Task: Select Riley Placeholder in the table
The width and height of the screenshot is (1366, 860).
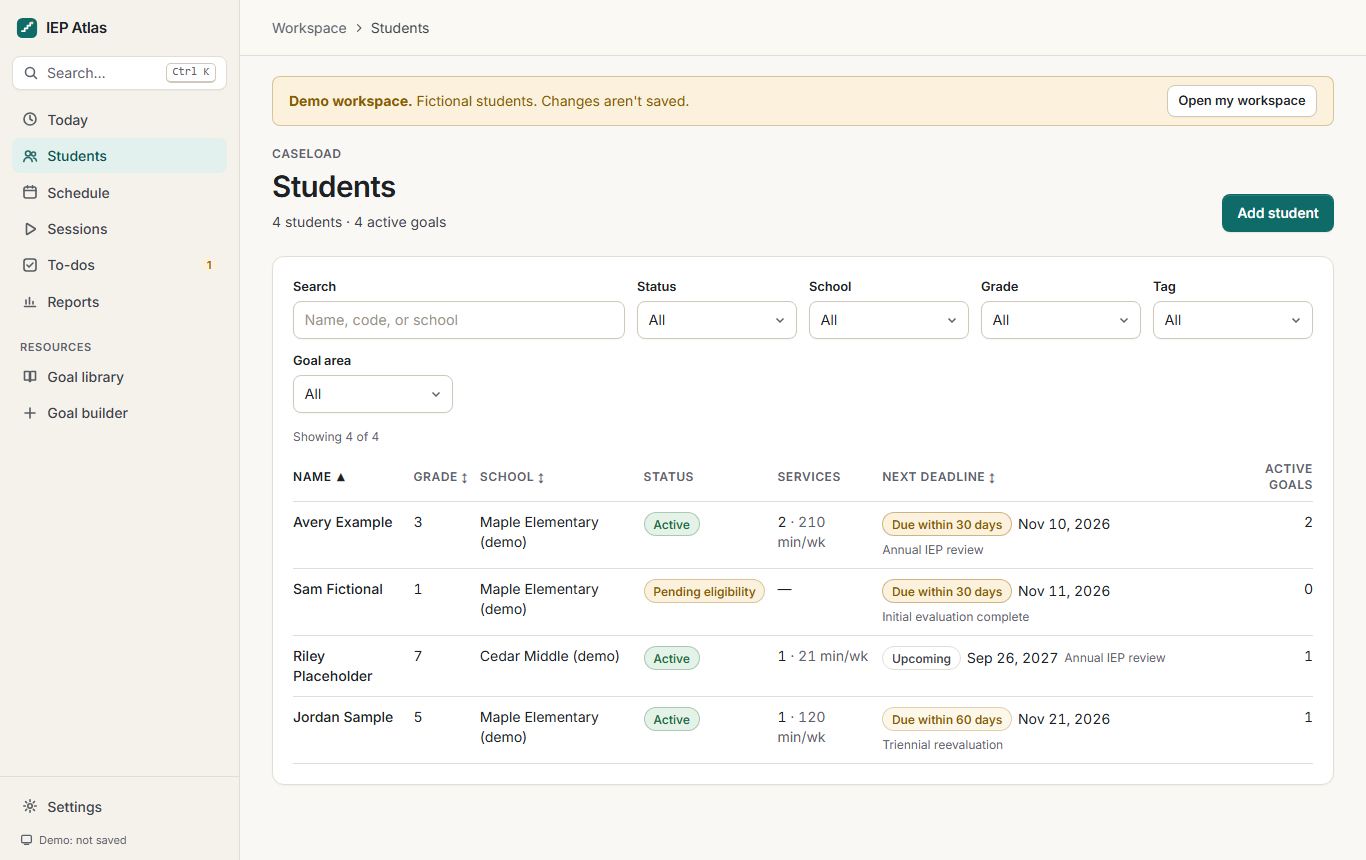Action: pyautogui.click(x=333, y=666)
